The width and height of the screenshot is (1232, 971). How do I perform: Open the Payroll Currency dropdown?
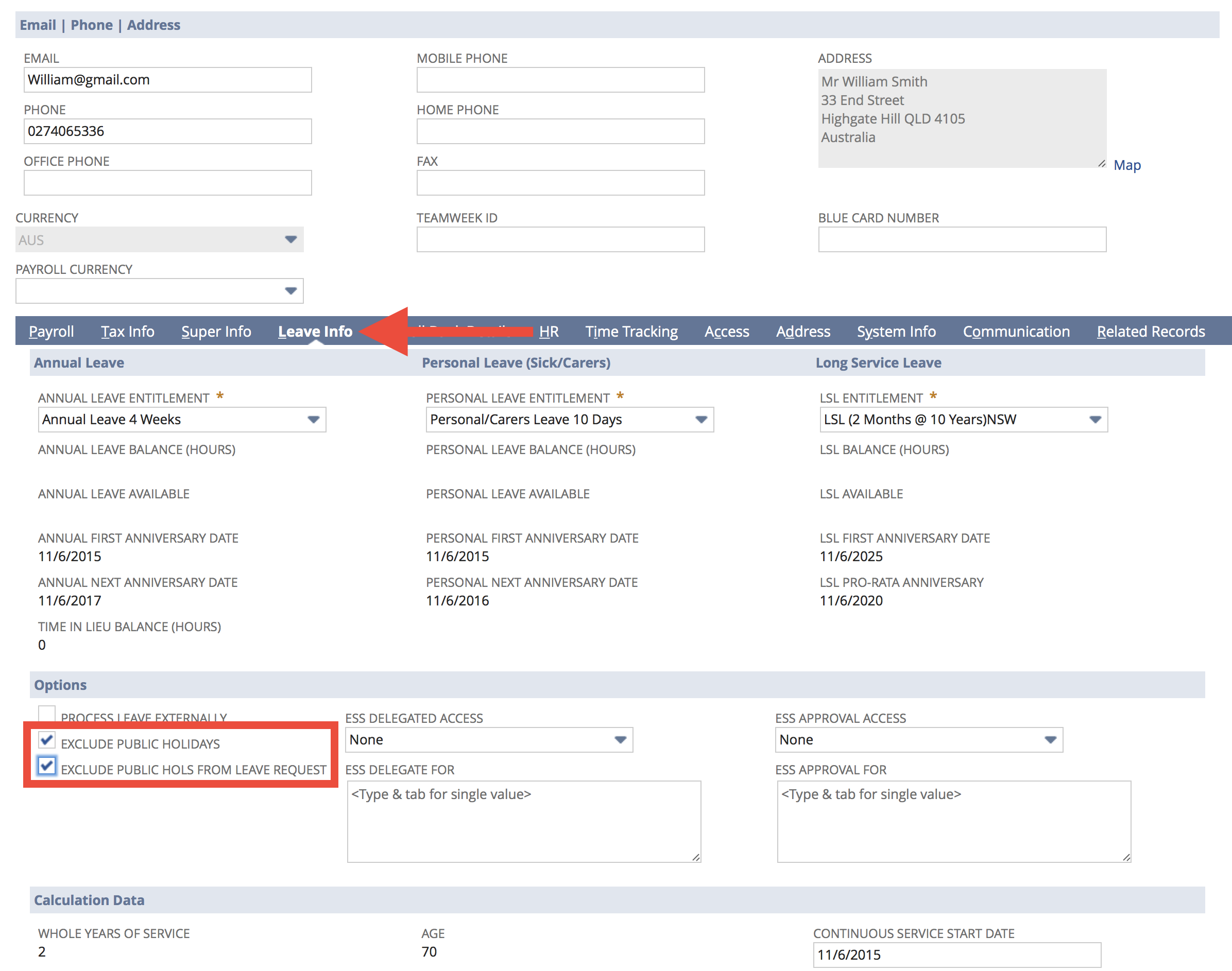(x=291, y=290)
